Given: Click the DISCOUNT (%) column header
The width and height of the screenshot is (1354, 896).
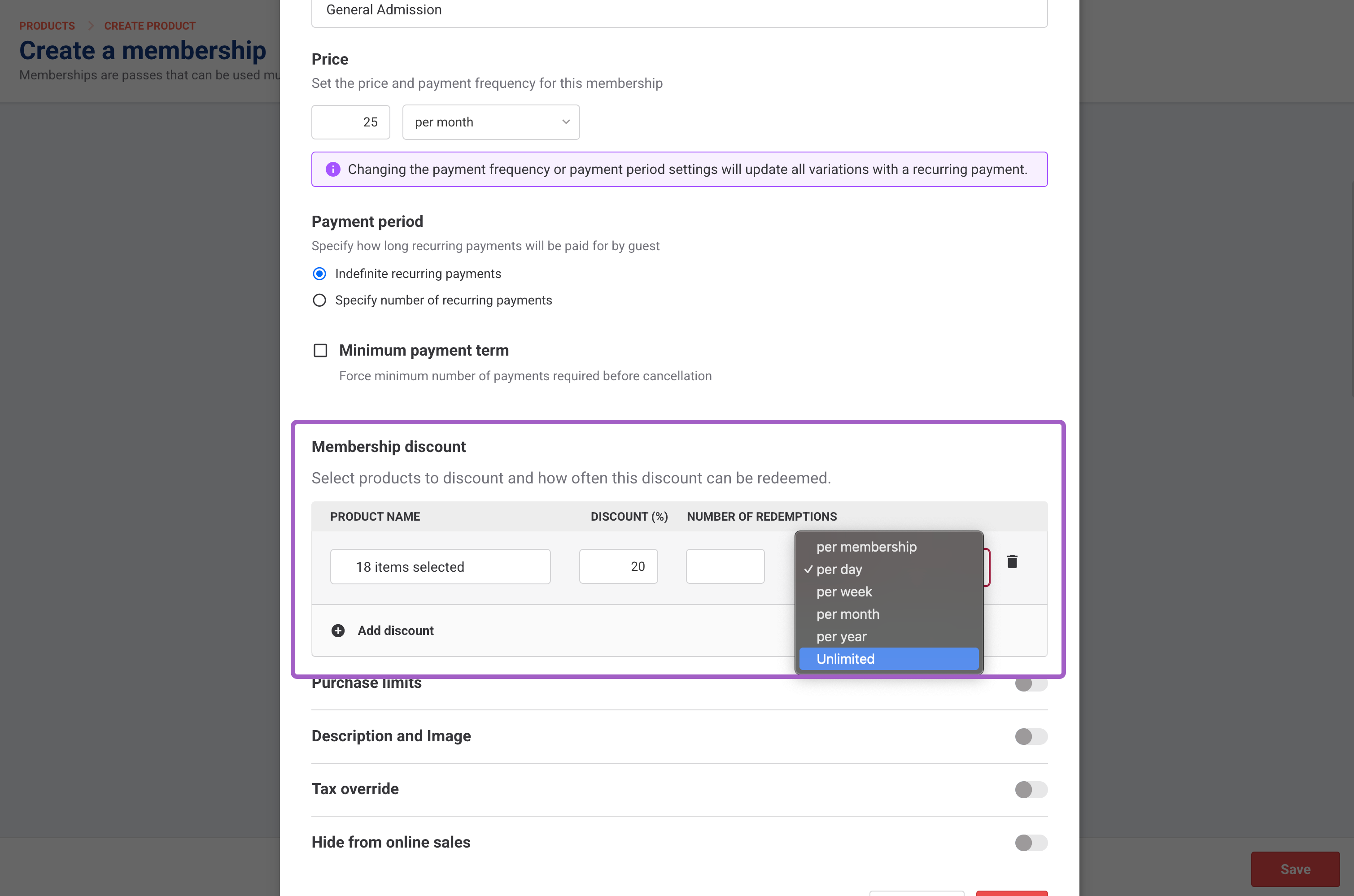Looking at the screenshot, I should (629, 517).
